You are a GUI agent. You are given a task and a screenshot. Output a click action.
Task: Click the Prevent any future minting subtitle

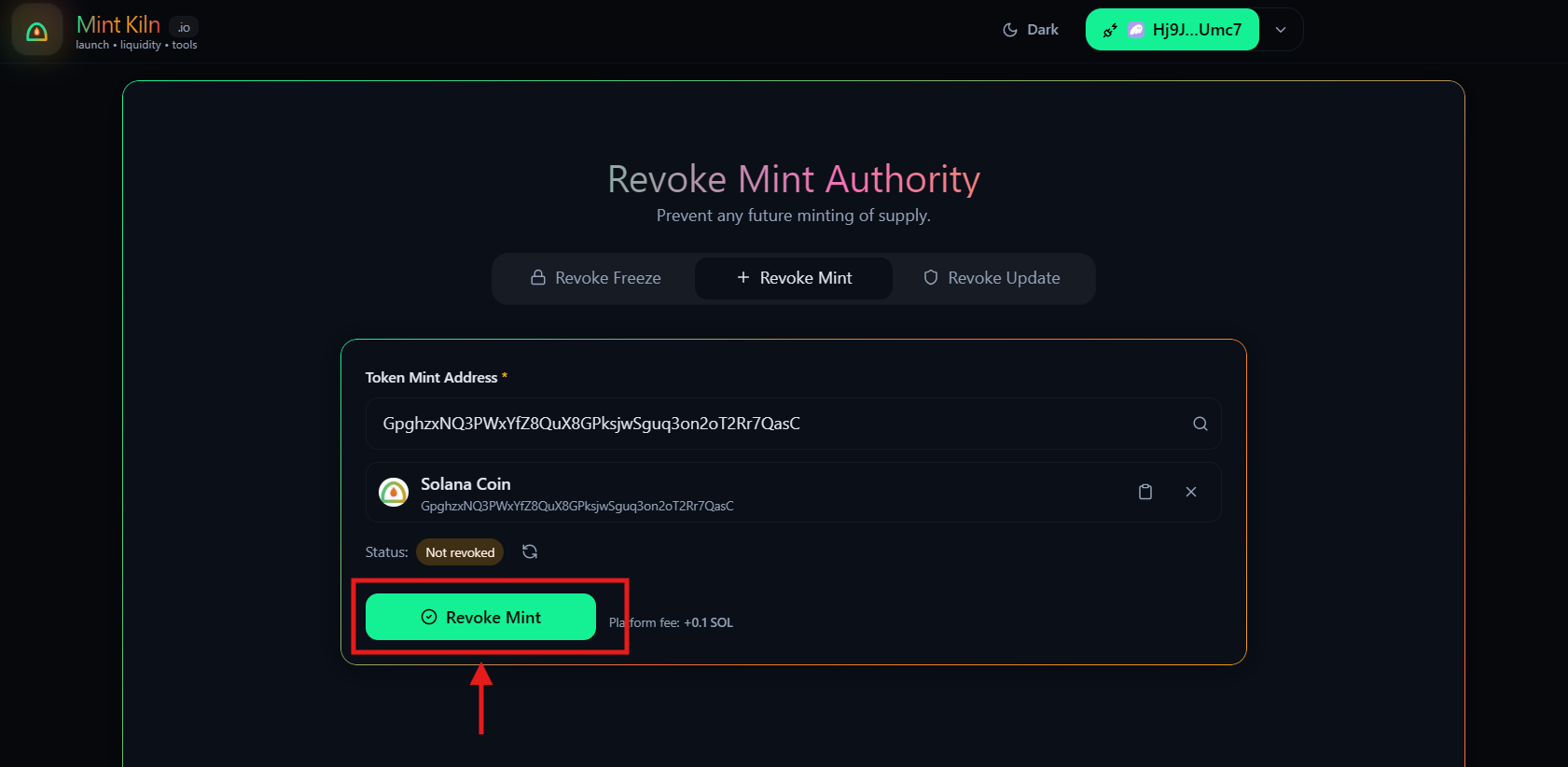(794, 216)
